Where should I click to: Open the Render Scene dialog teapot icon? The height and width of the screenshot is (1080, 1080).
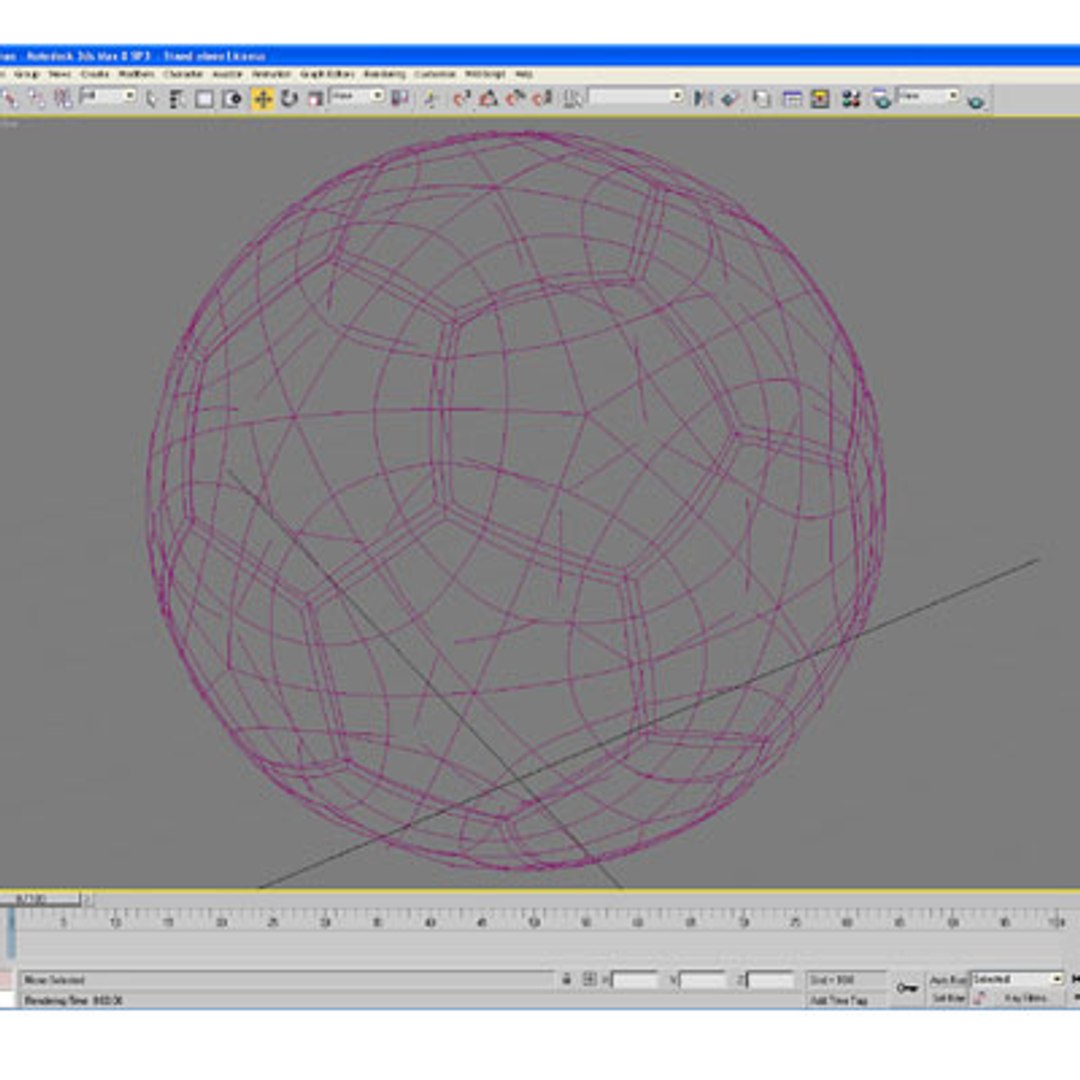coord(881,98)
